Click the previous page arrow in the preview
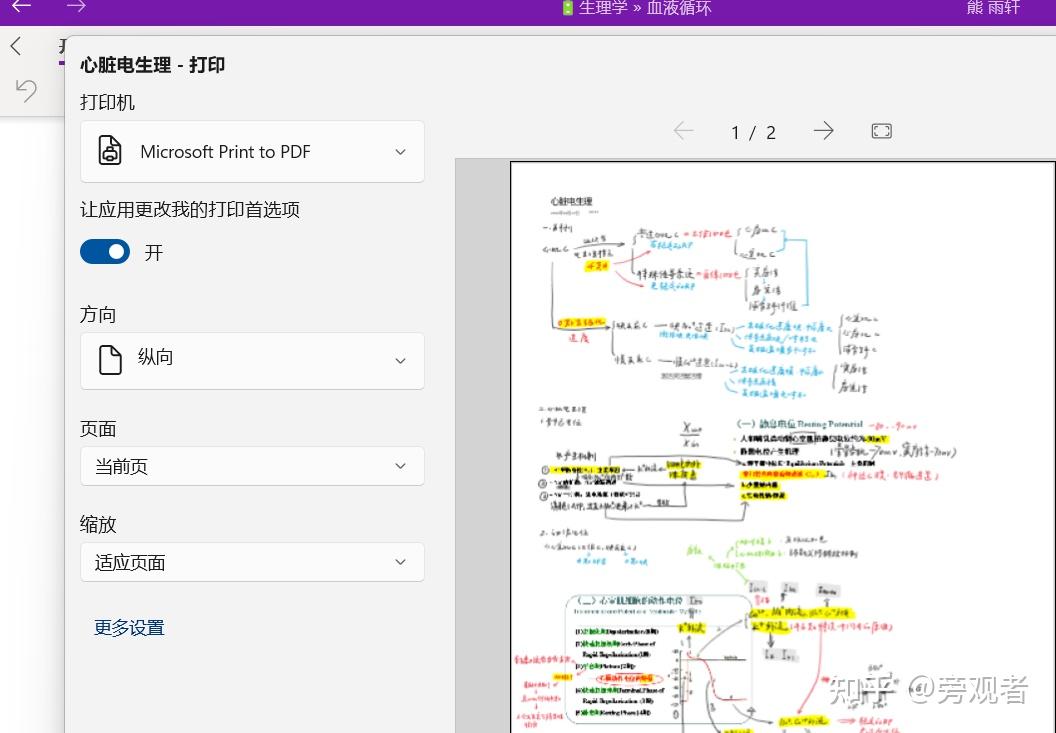The width and height of the screenshot is (1056, 733). click(x=683, y=130)
